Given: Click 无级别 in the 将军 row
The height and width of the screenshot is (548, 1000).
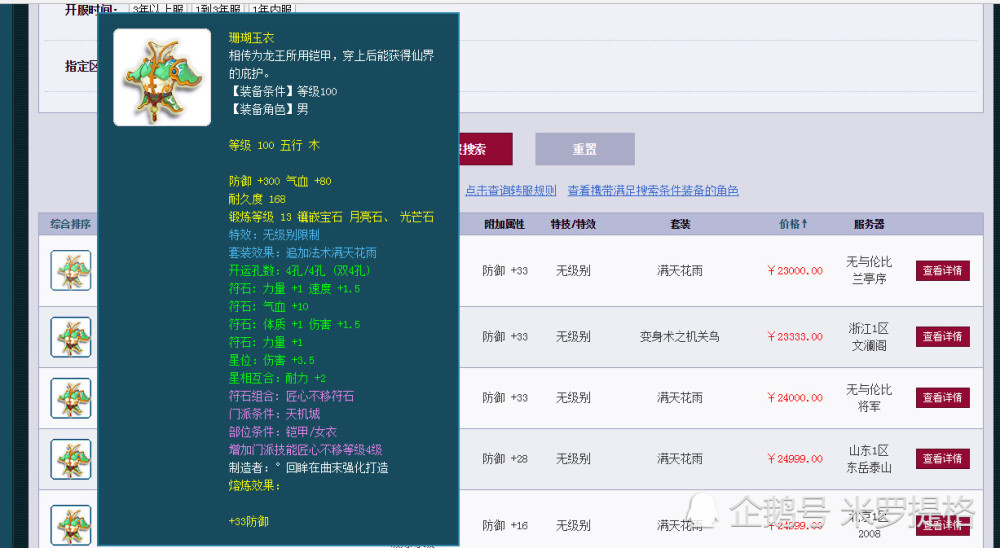Looking at the screenshot, I should [573, 397].
